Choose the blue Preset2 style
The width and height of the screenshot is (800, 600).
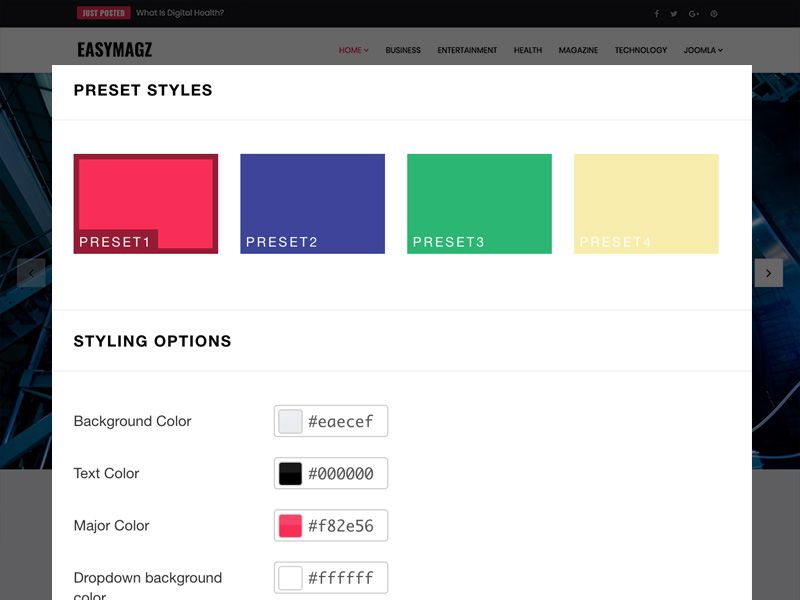click(312, 203)
